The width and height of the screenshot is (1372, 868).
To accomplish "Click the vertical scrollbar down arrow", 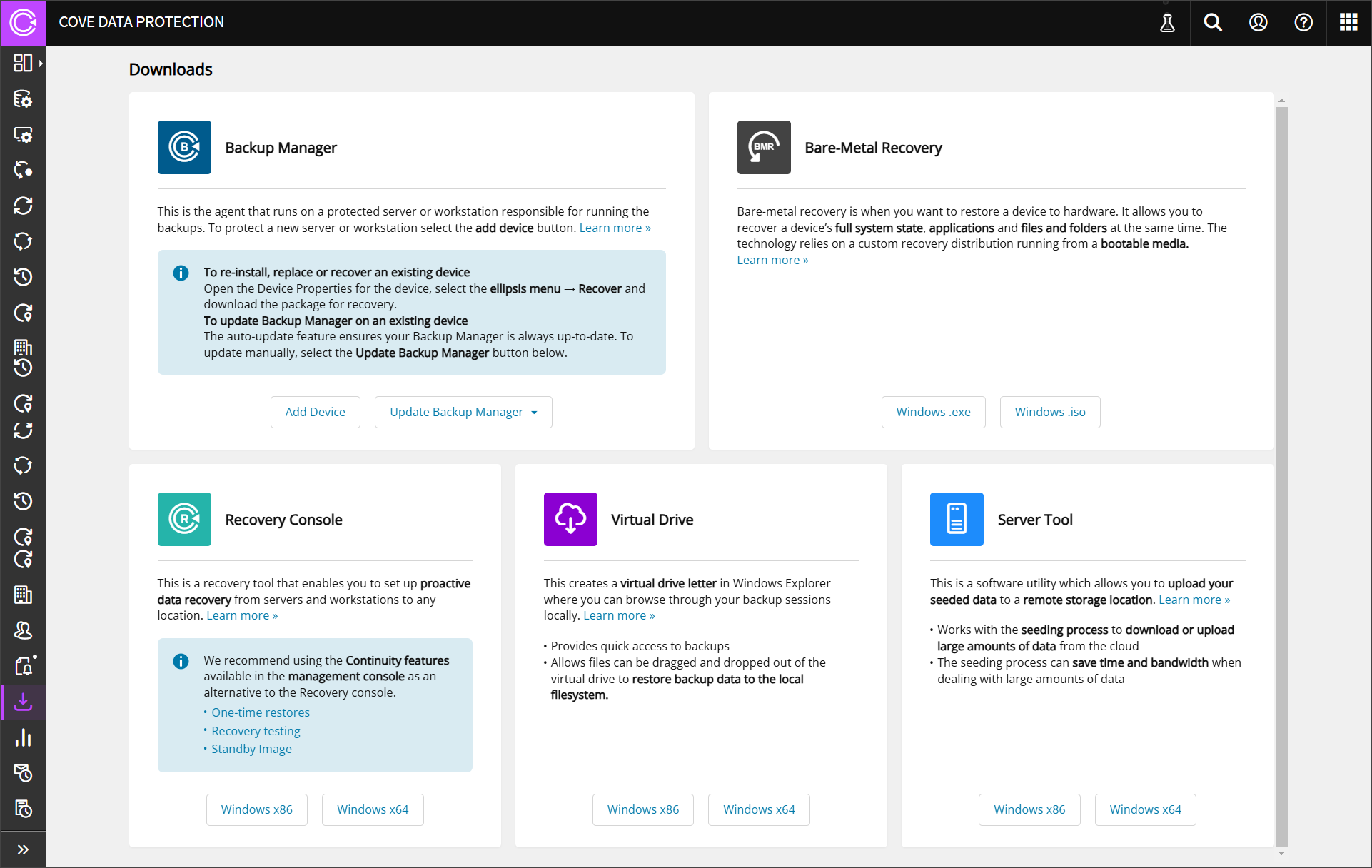I will 1281,853.
